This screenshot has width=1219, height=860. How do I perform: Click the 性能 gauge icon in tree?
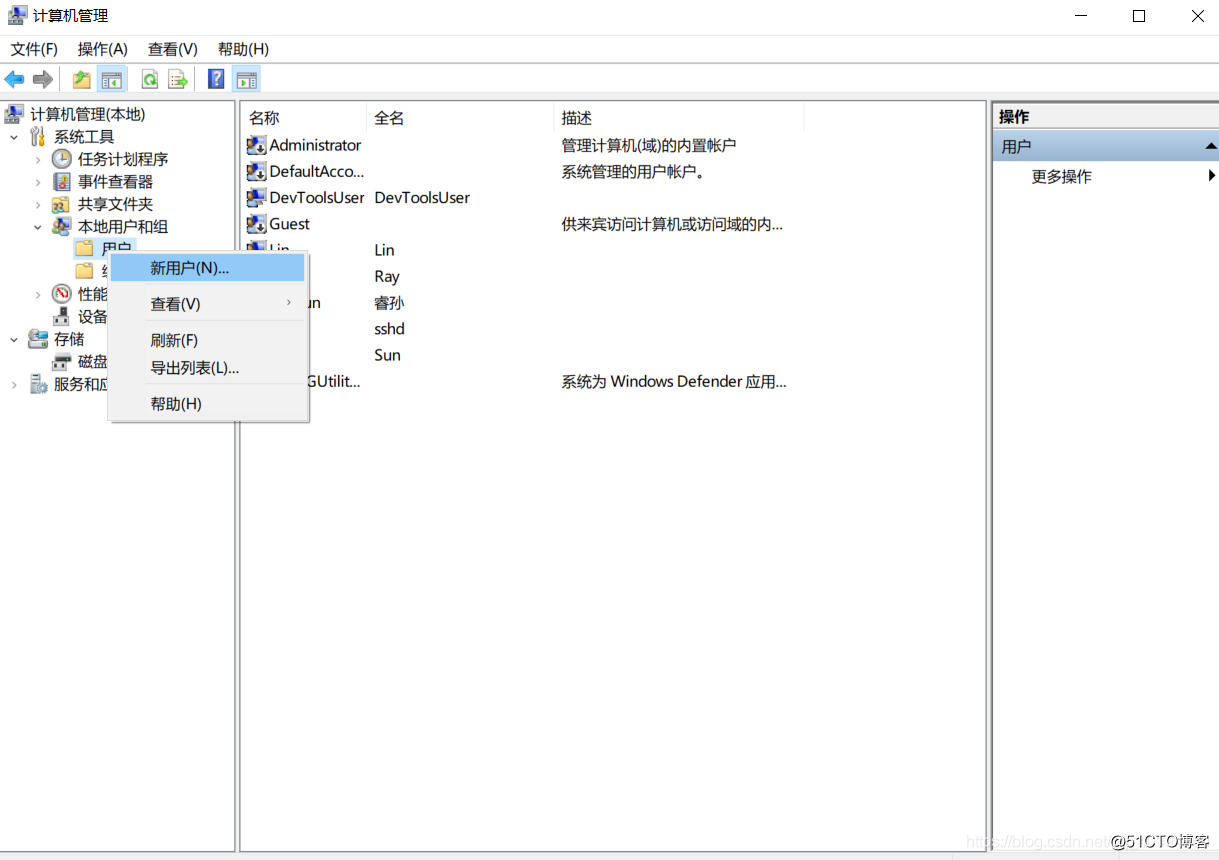(62, 294)
